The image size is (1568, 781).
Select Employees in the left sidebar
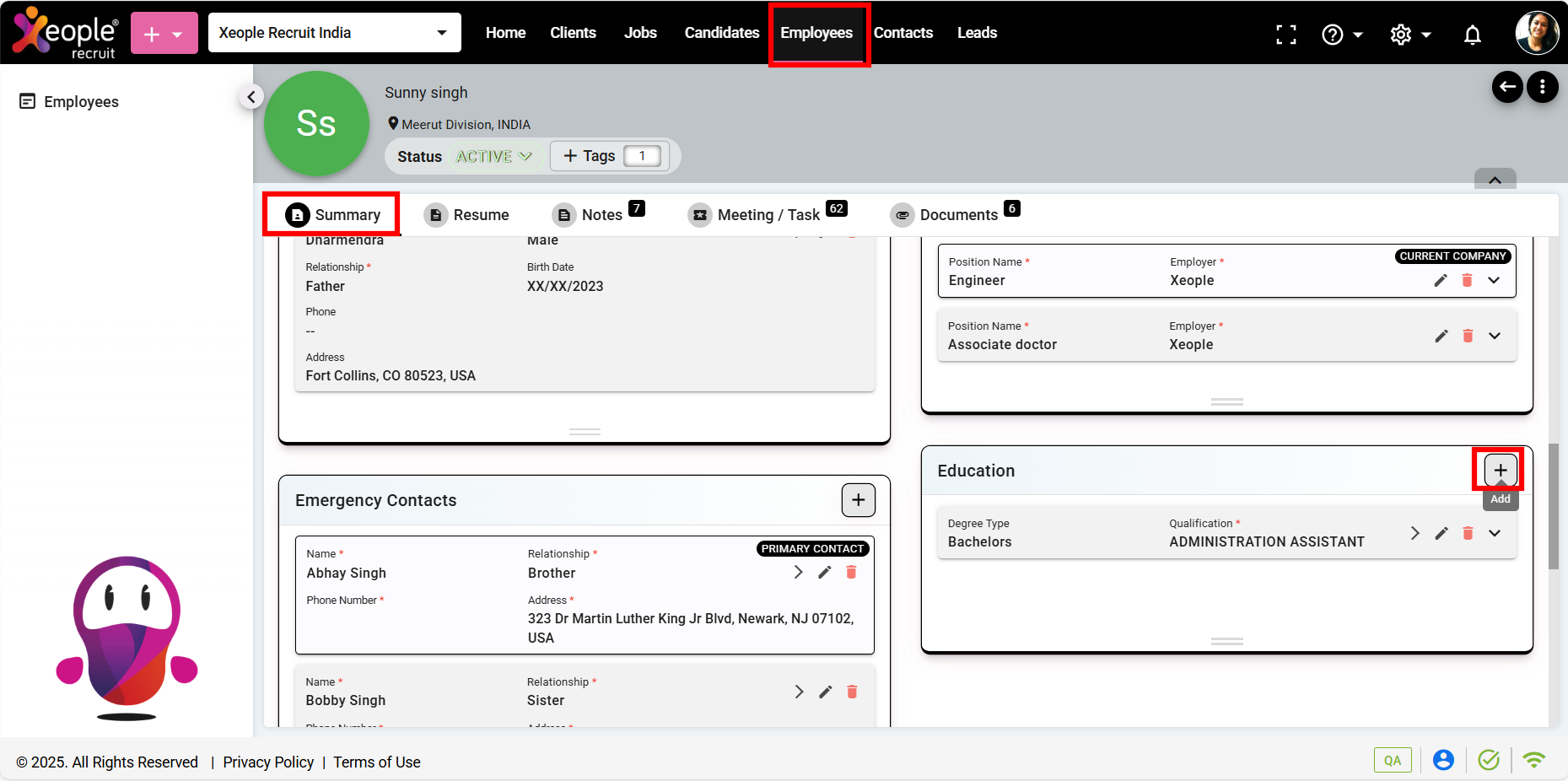(x=69, y=102)
